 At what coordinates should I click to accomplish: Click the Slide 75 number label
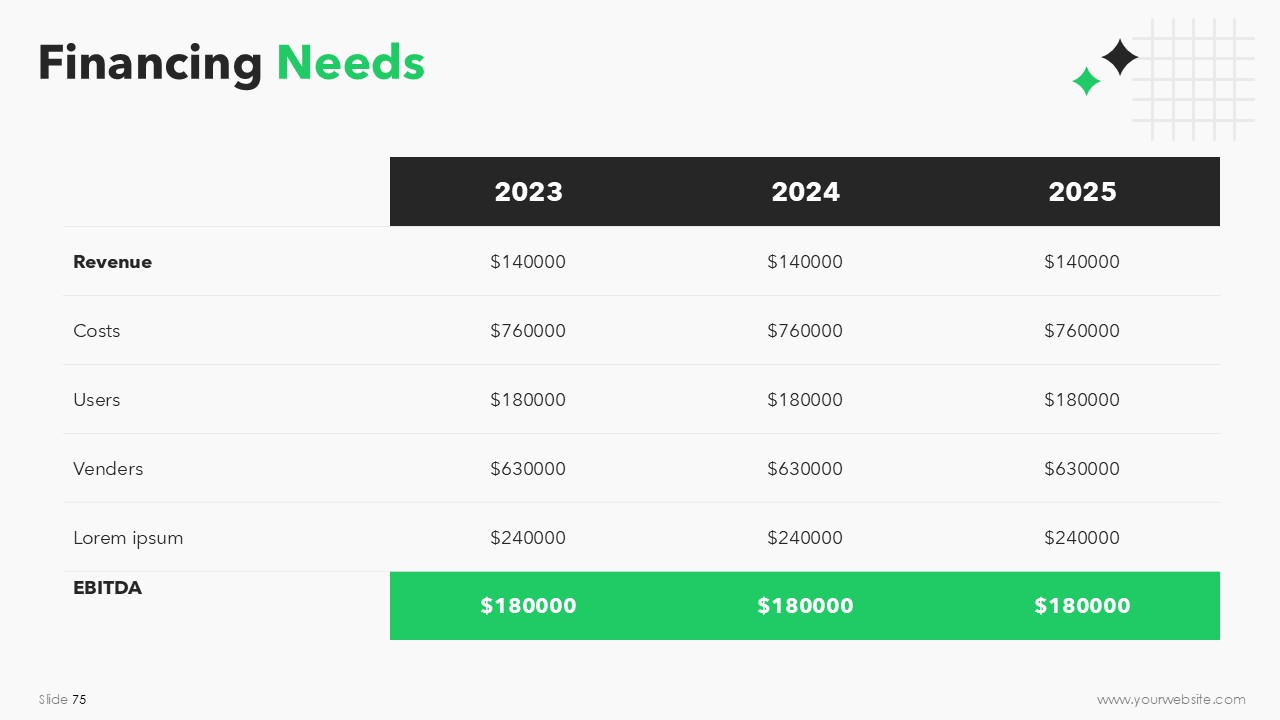62,700
